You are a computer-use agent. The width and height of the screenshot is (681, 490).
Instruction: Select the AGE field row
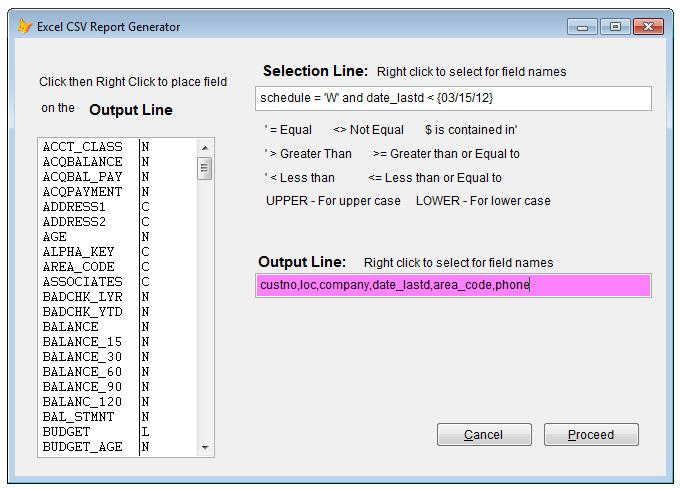pos(118,237)
